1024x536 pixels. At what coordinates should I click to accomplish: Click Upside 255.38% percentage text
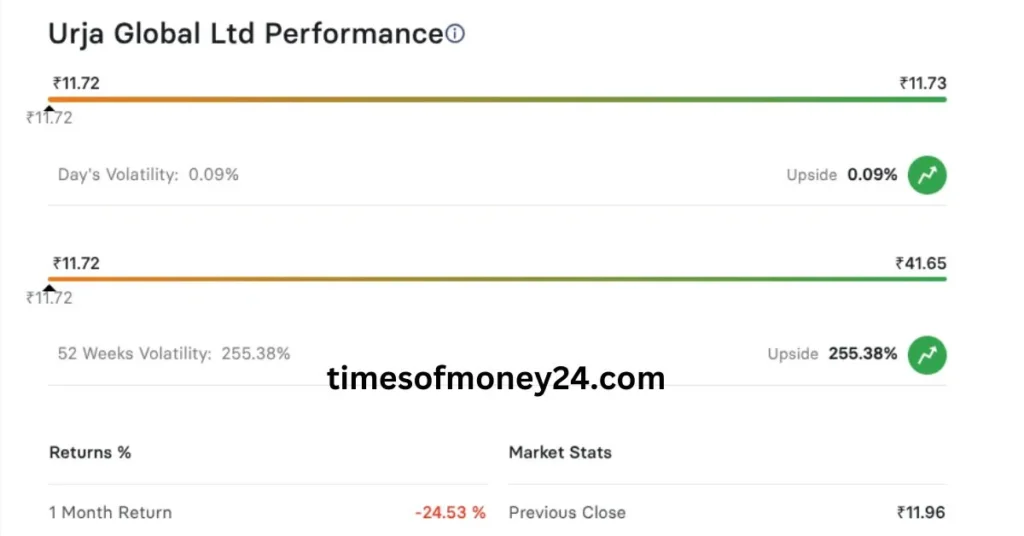coord(863,354)
